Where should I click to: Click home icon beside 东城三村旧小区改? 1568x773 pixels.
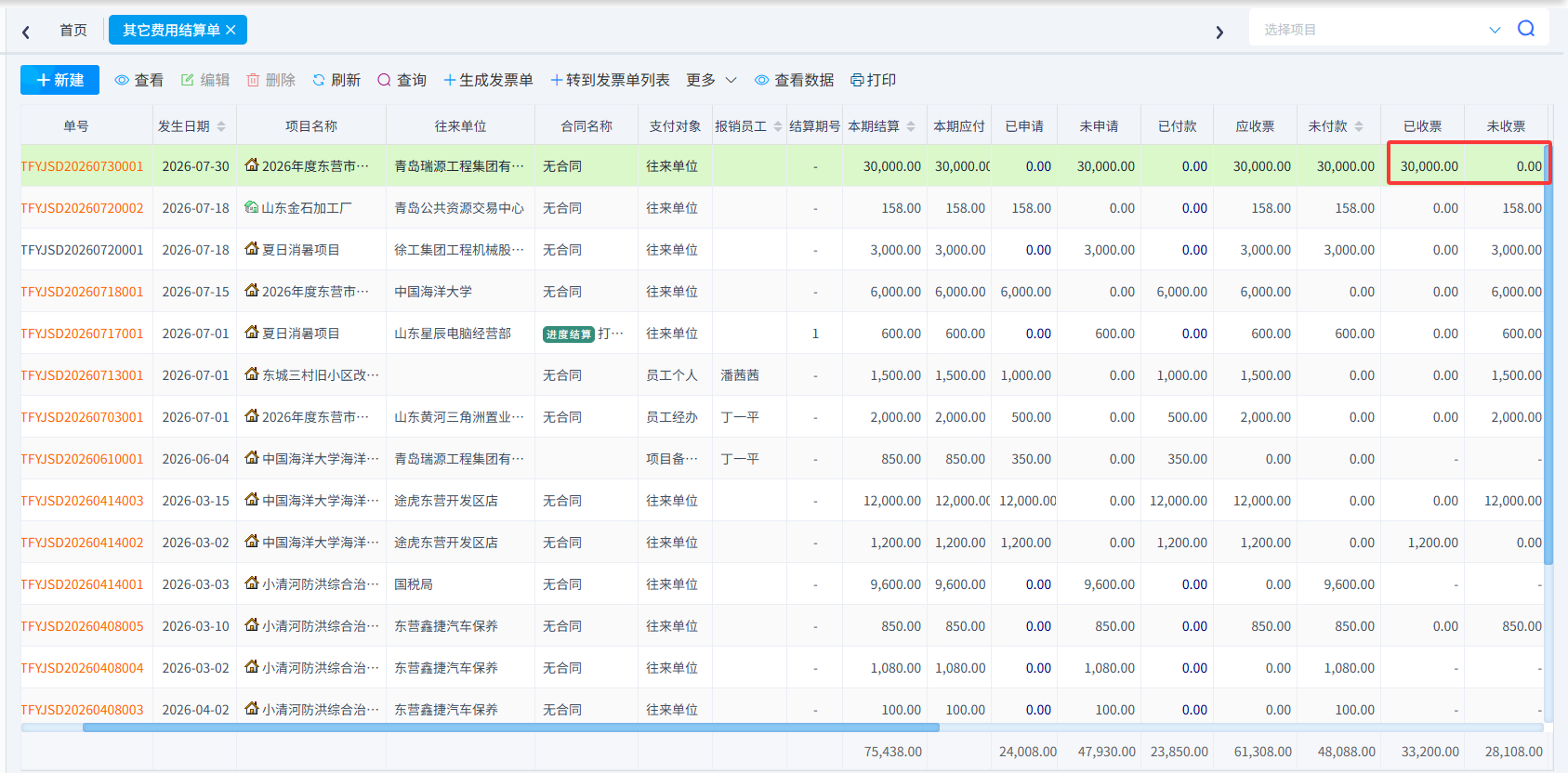(x=251, y=374)
